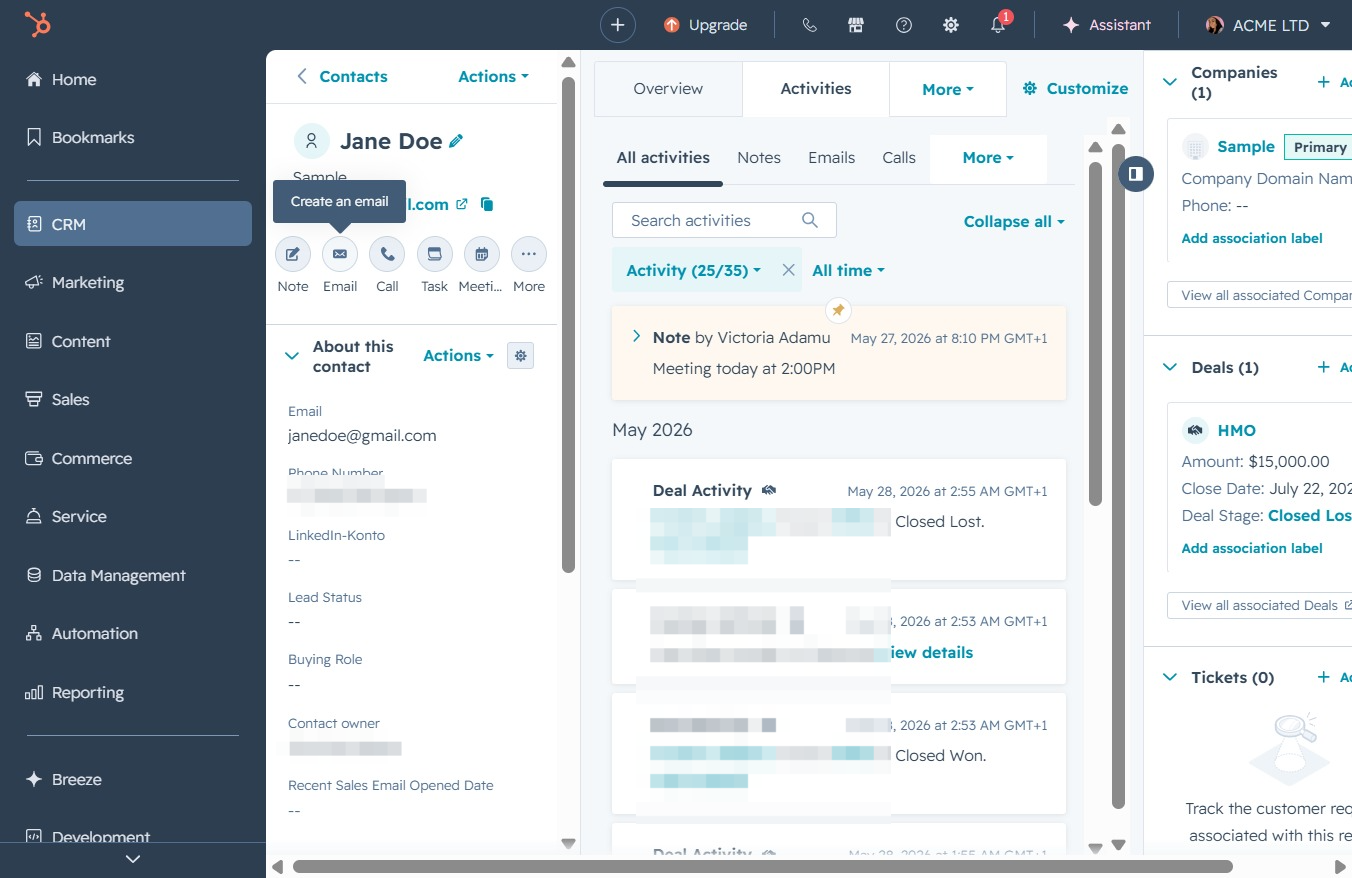Image resolution: width=1352 pixels, height=878 pixels.
Task: Expand sidebar with bottom chevron
Action: click(132, 859)
